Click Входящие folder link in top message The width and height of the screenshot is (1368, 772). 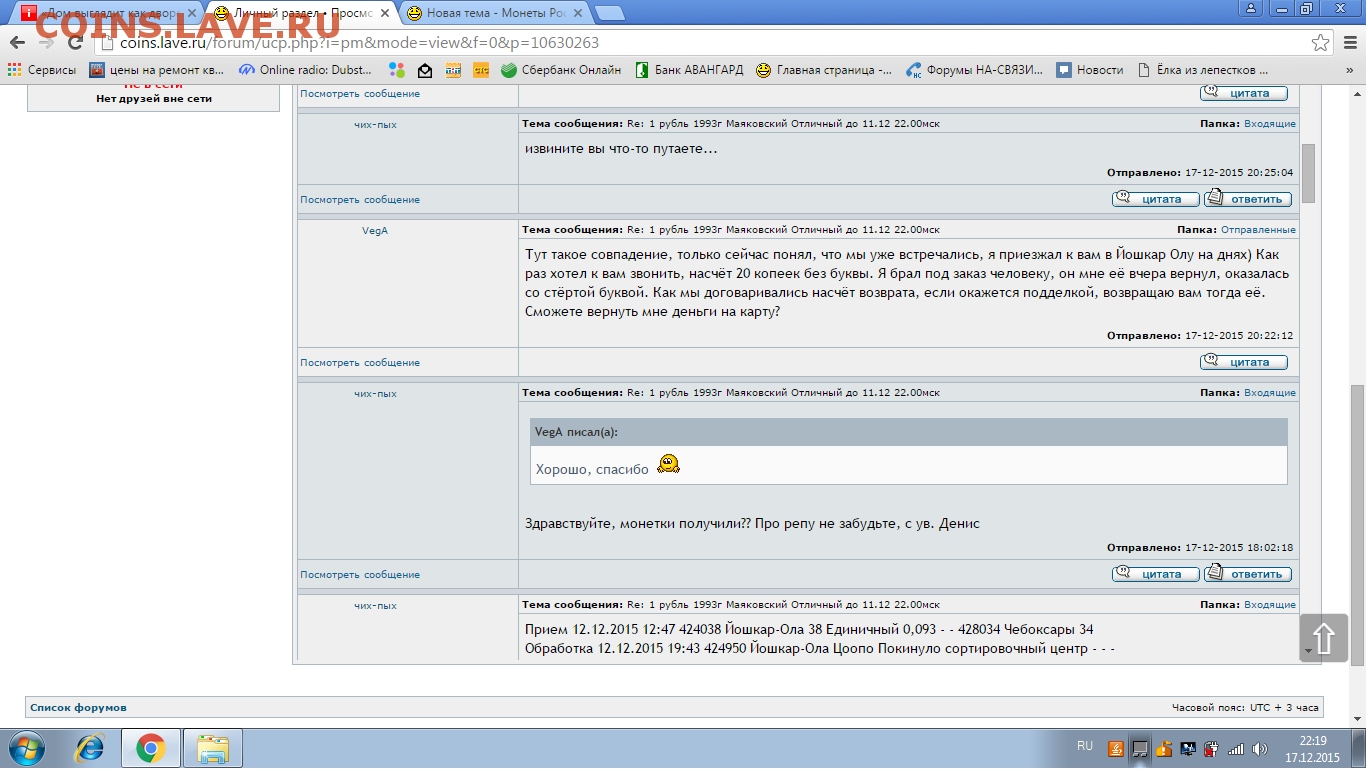pos(1269,124)
